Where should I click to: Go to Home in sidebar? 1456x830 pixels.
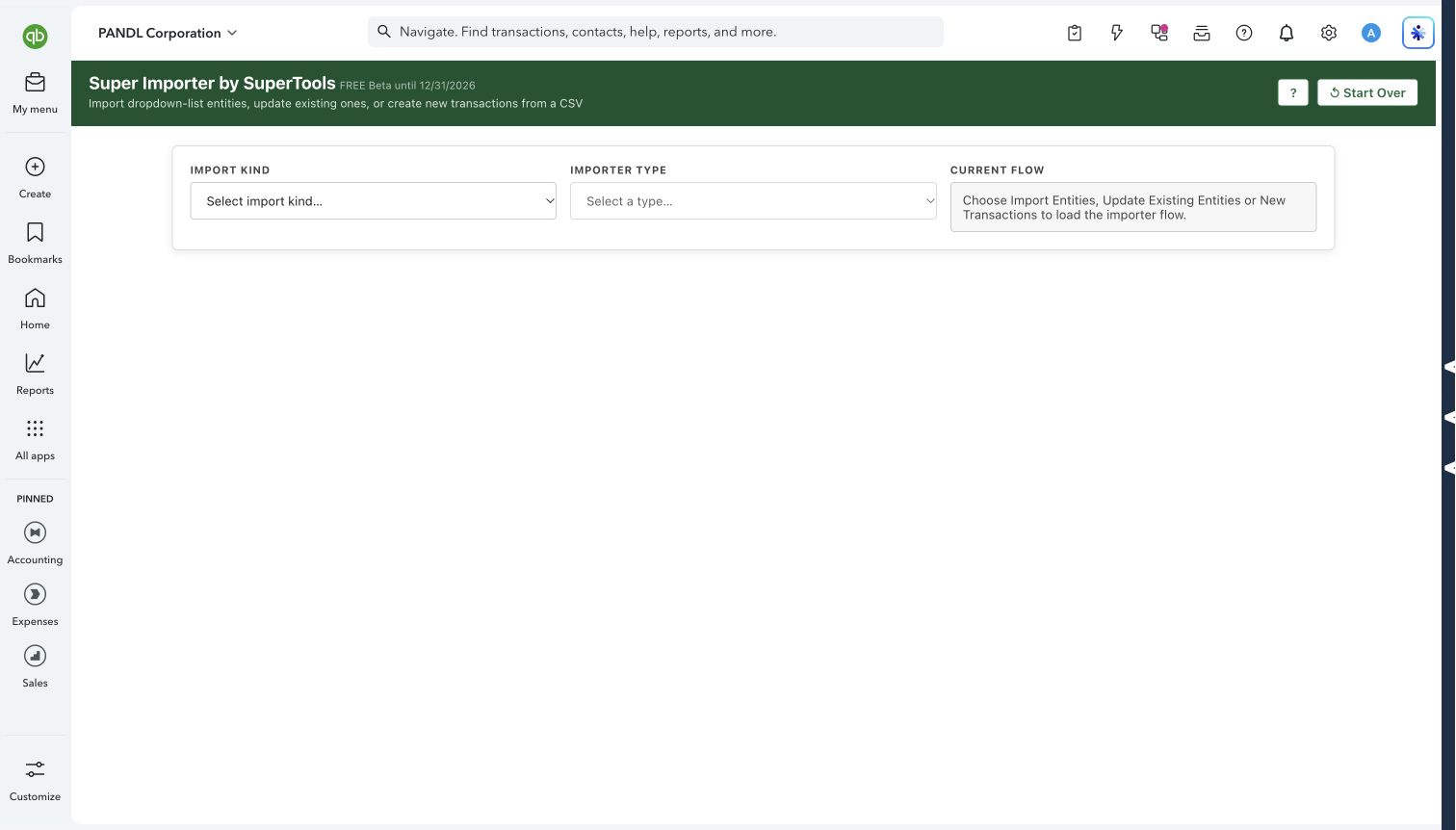35,308
